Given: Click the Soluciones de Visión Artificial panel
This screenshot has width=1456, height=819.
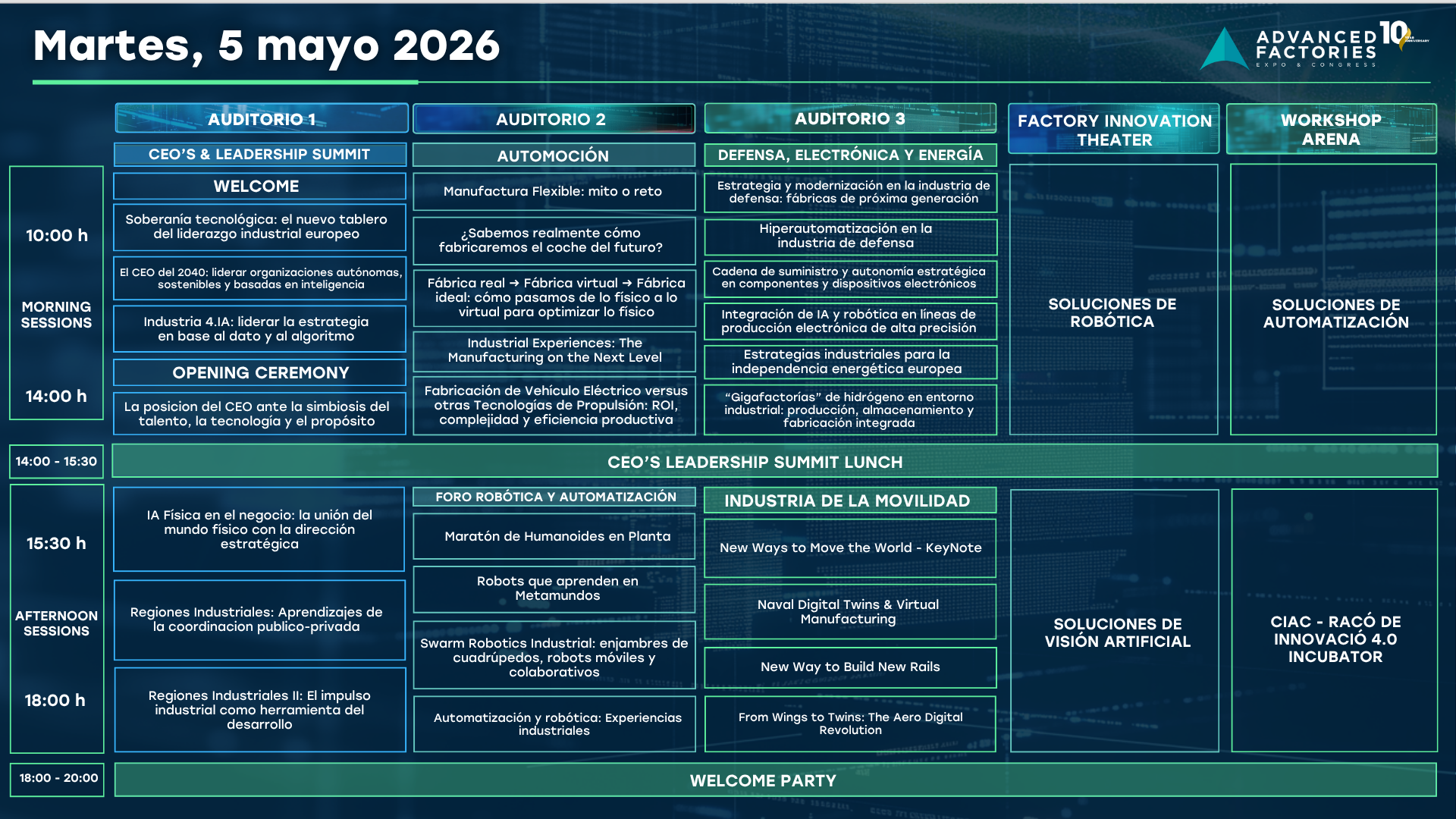Looking at the screenshot, I should (1116, 632).
